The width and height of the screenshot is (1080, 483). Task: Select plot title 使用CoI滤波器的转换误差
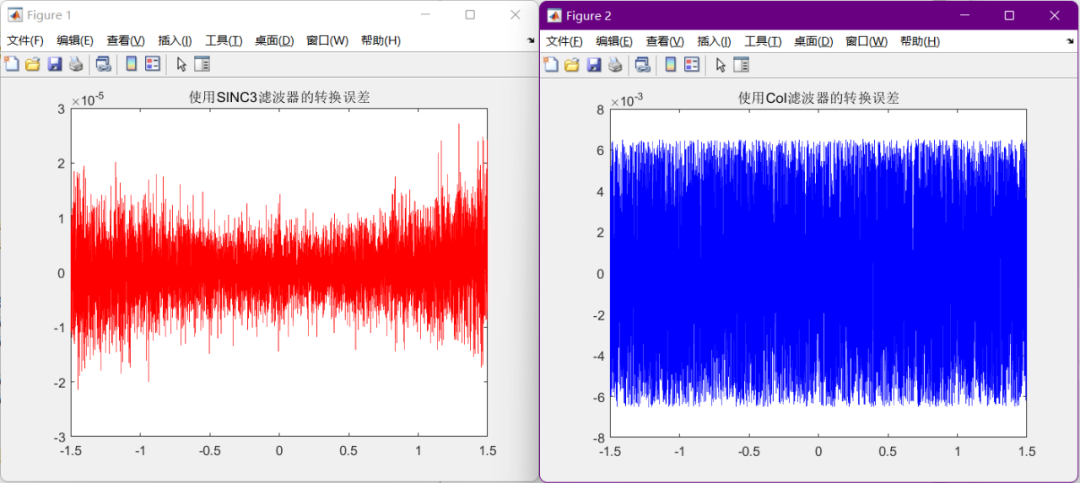coord(818,99)
